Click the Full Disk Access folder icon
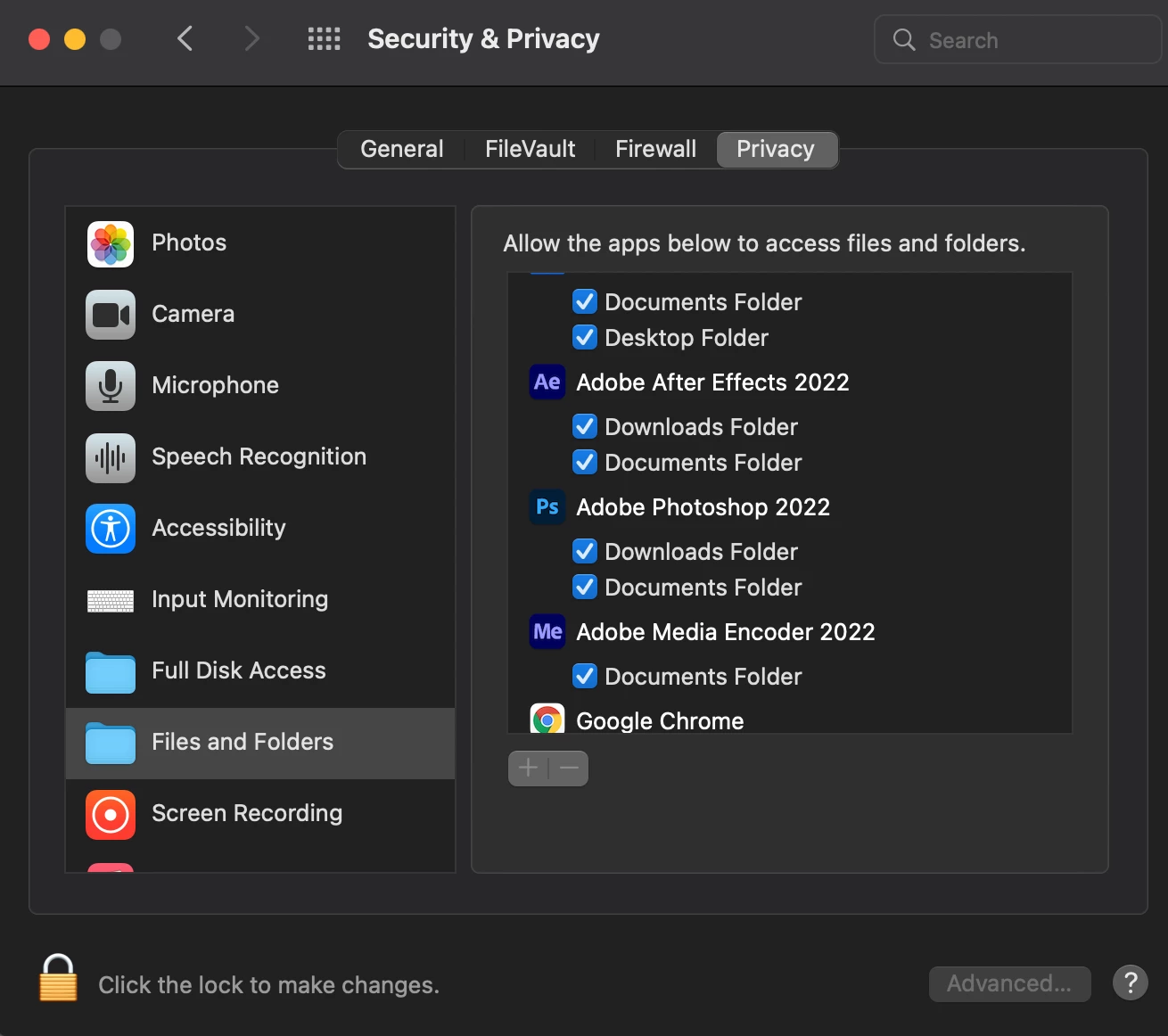The image size is (1168, 1036). 111,672
